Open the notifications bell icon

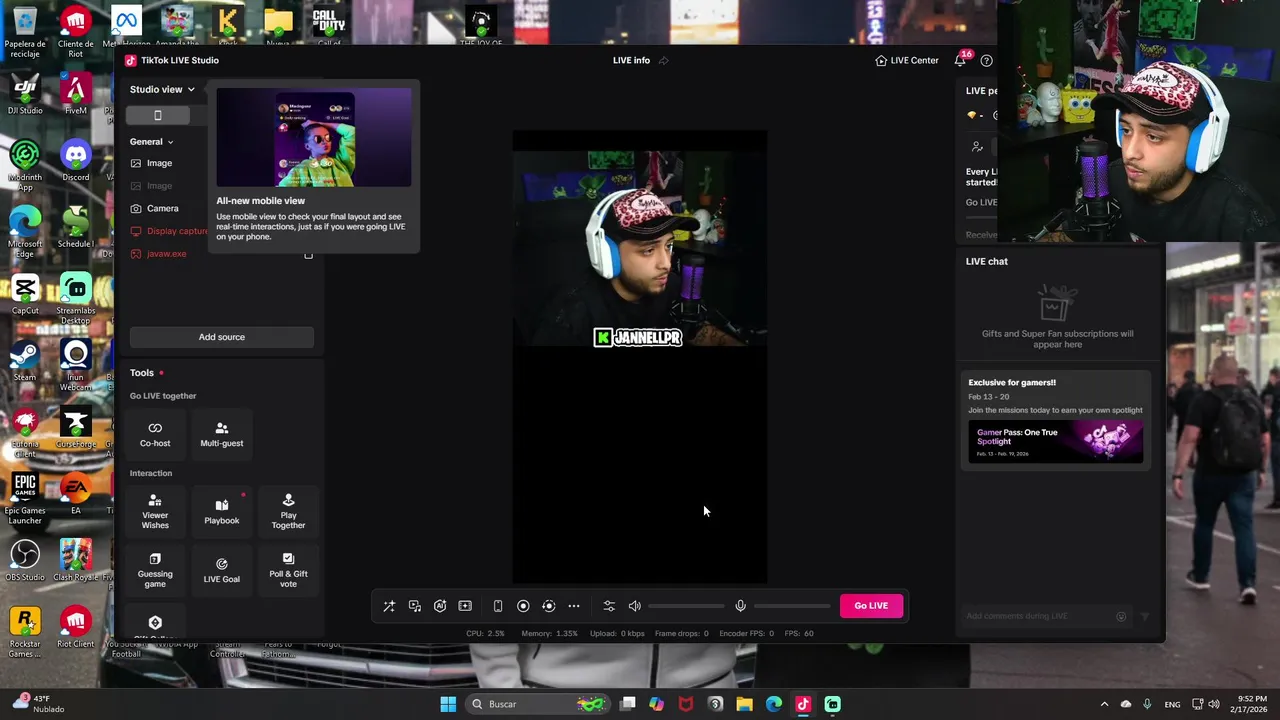(x=960, y=60)
